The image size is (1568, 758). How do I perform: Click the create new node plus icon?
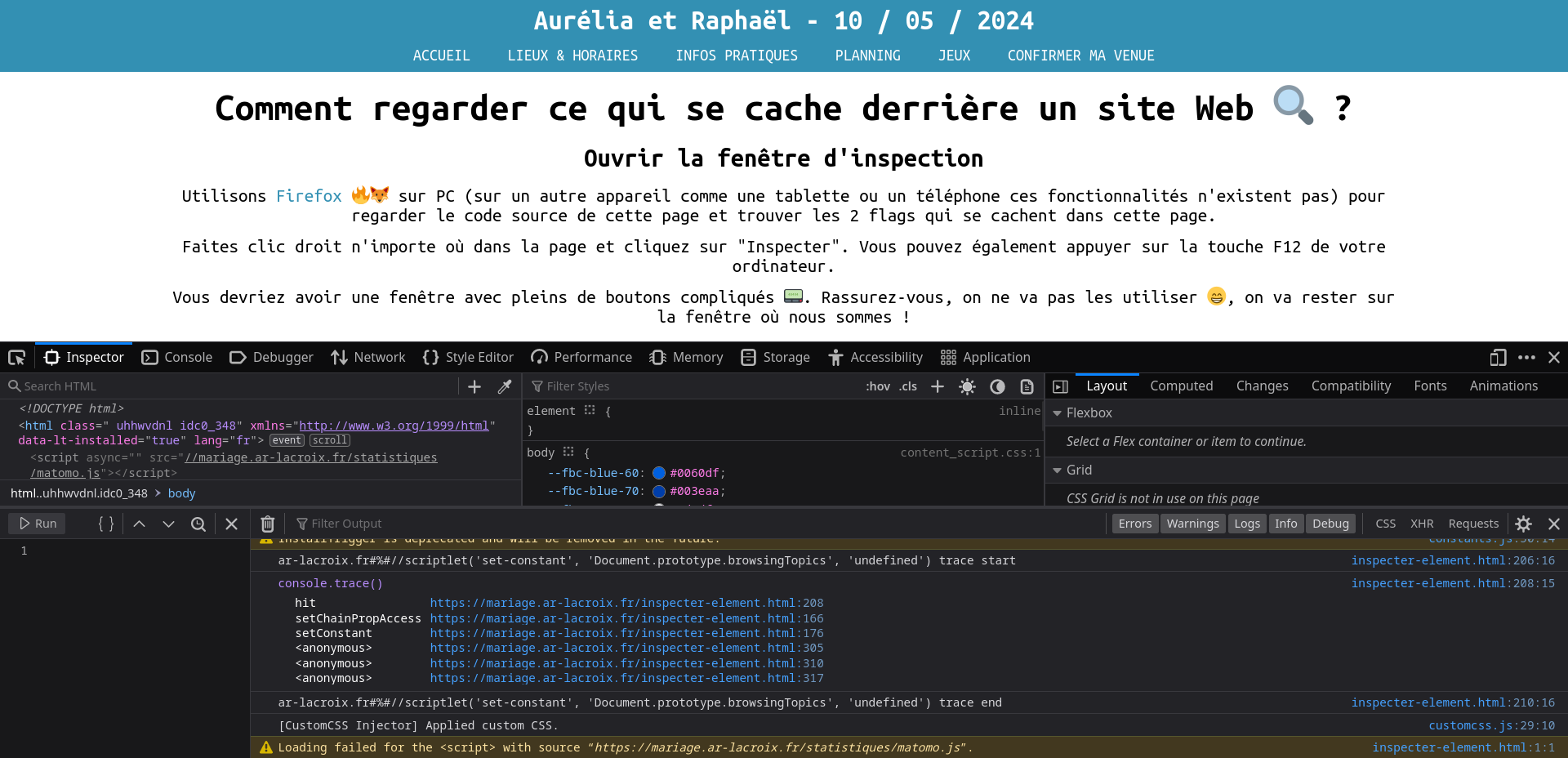point(474,386)
